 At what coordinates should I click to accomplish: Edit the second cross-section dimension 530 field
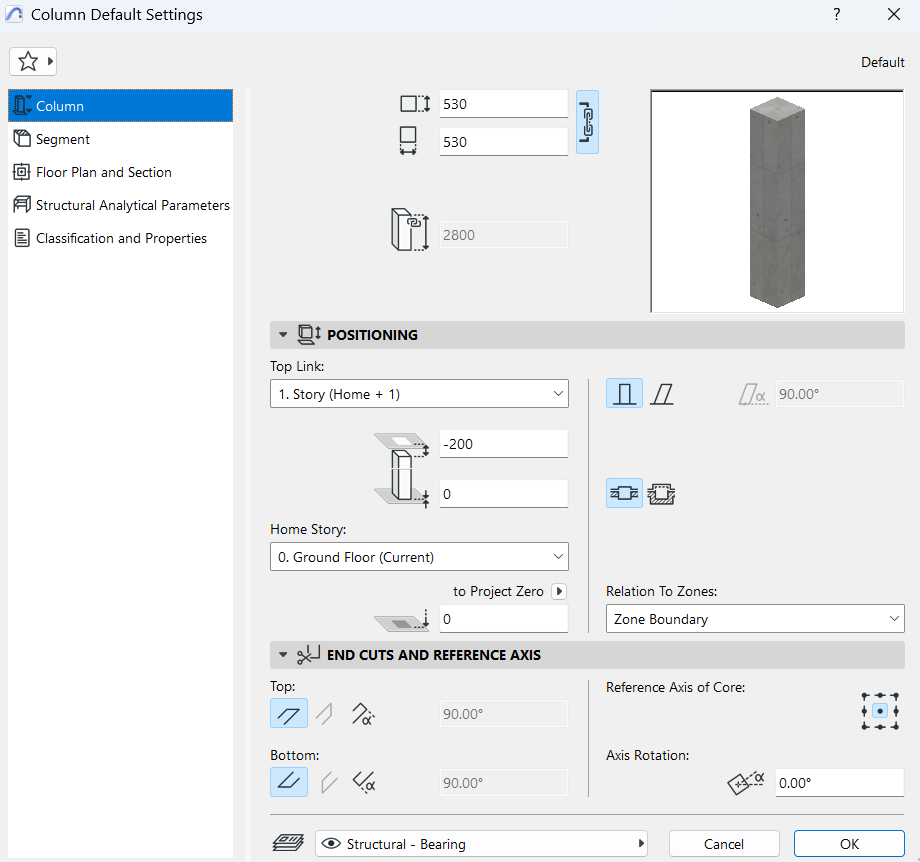pyautogui.click(x=503, y=142)
